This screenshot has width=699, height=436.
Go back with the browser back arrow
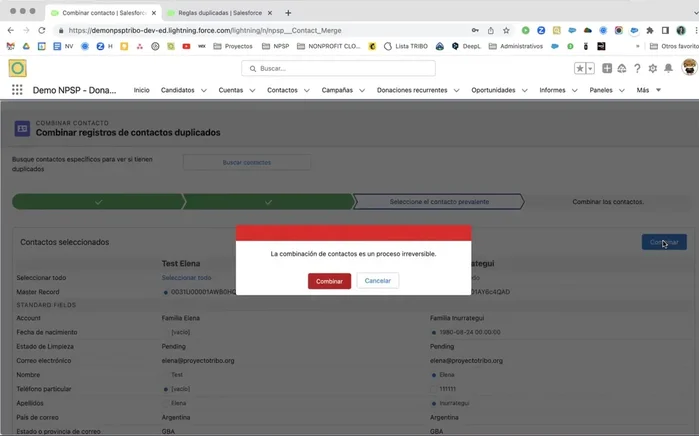[x=11, y=30]
